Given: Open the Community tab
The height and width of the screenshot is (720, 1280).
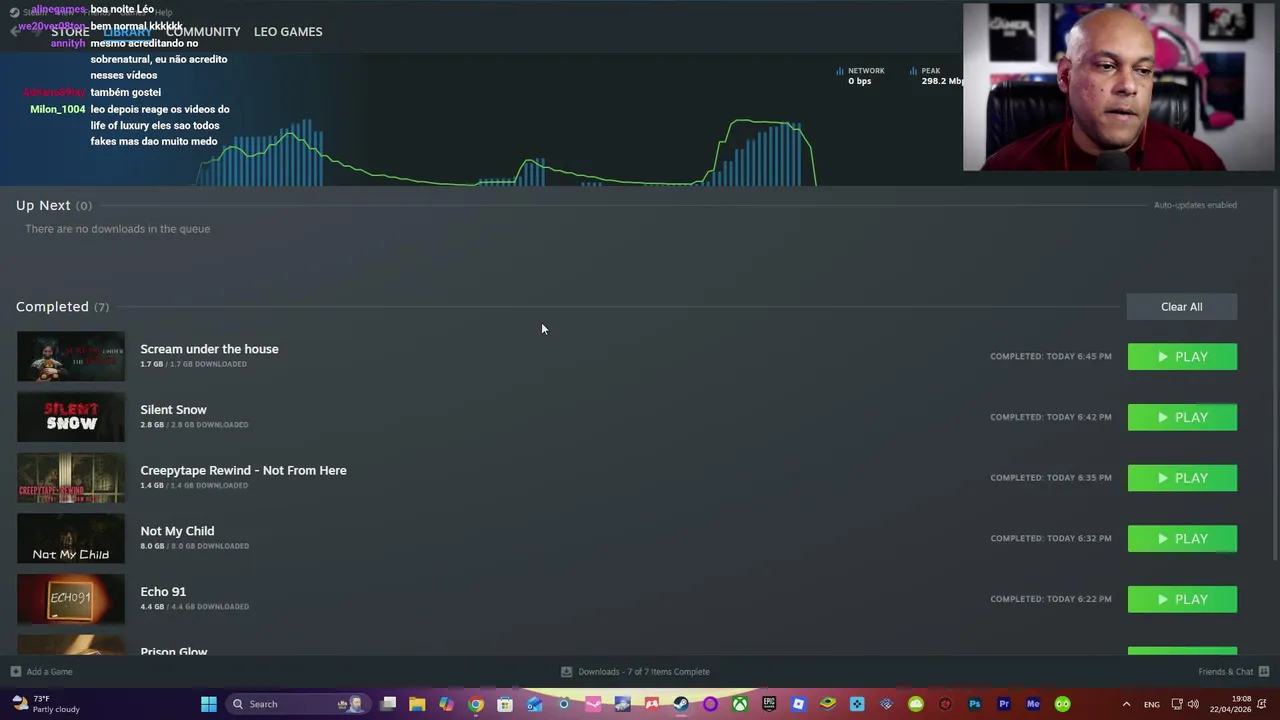Looking at the screenshot, I should pyautogui.click(x=203, y=32).
